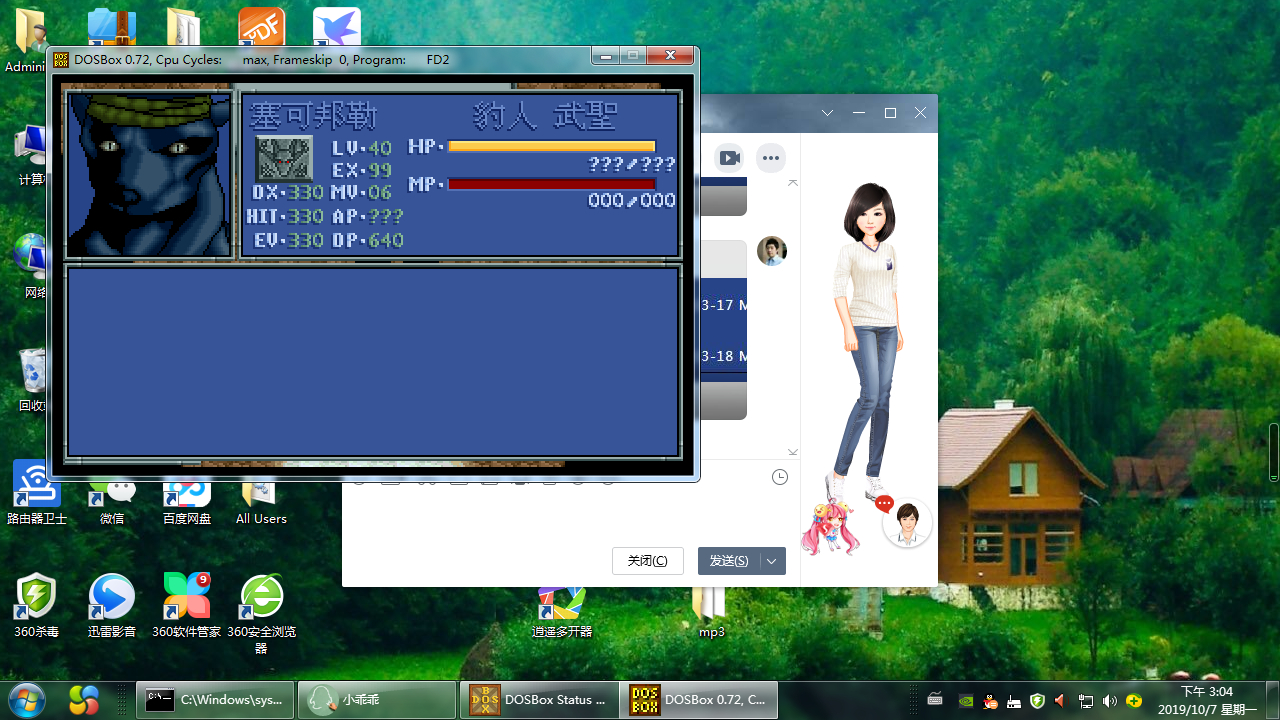The image size is (1280, 720).
Task: Open the blue archive shortcut on desktop
Action: pos(111,27)
